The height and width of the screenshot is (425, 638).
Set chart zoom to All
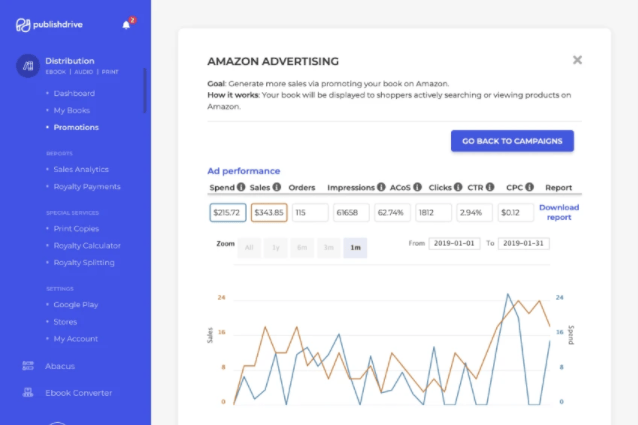(249, 248)
